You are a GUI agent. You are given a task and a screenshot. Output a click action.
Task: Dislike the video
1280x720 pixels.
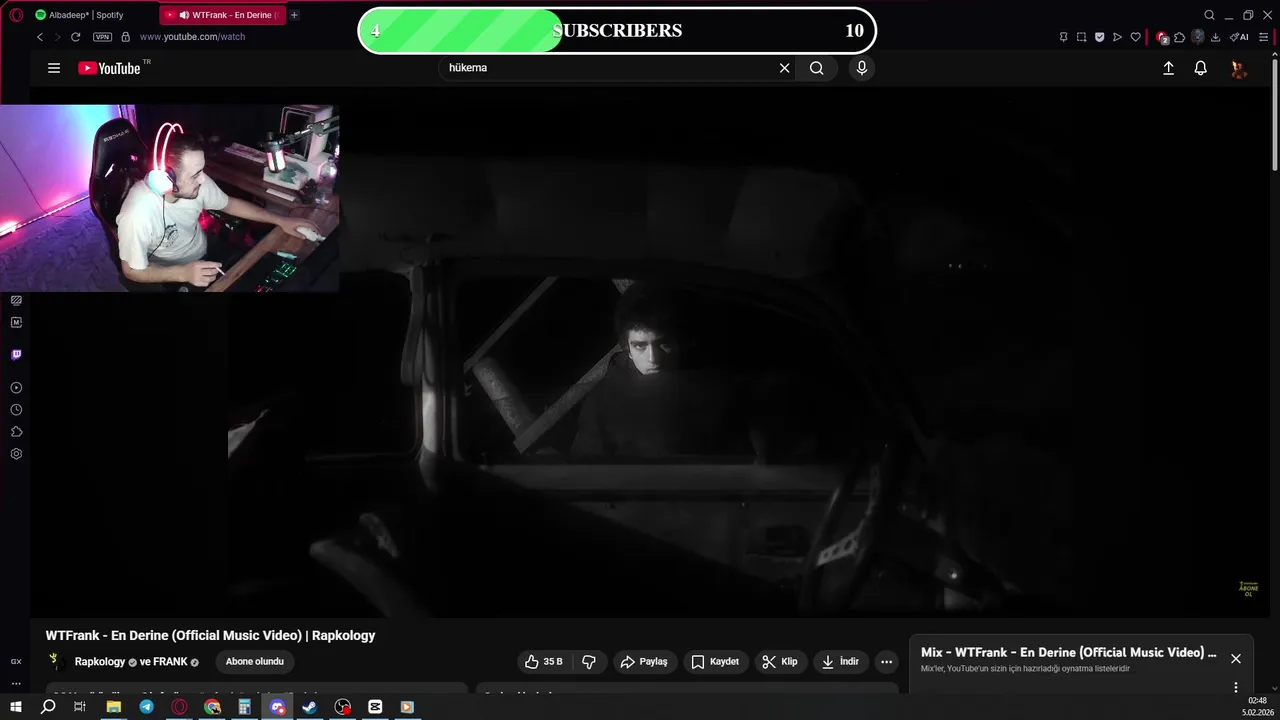pyautogui.click(x=589, y=662)
